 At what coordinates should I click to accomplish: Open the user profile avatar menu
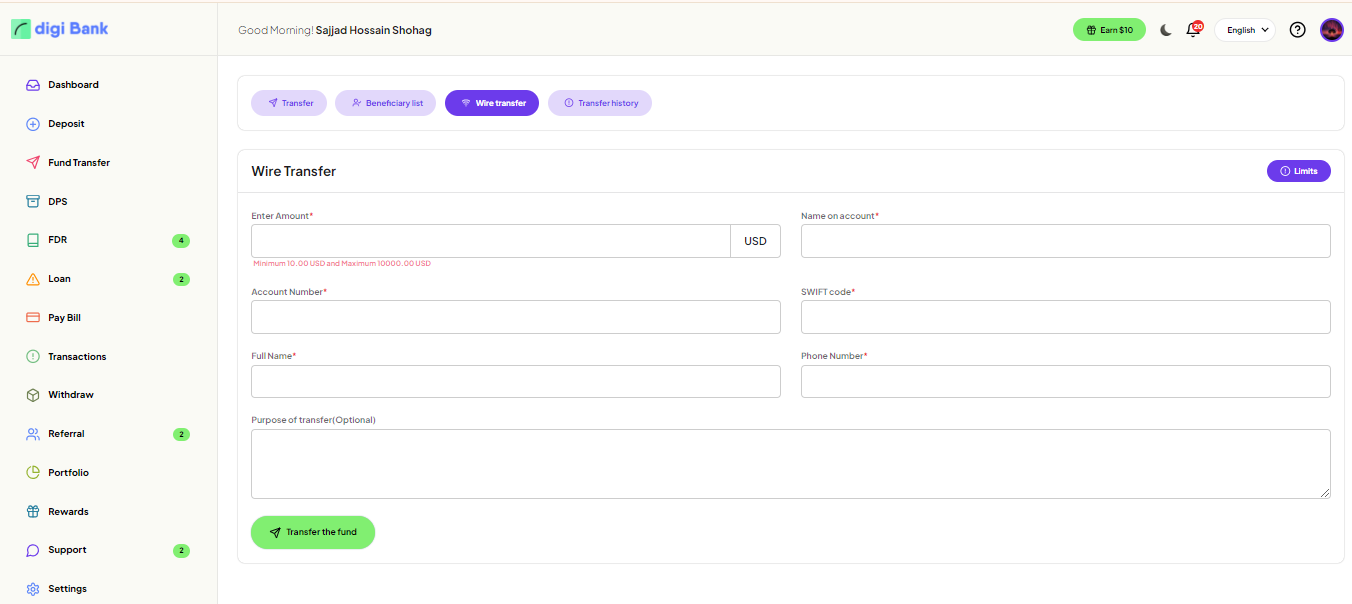tap(1331, 30)
